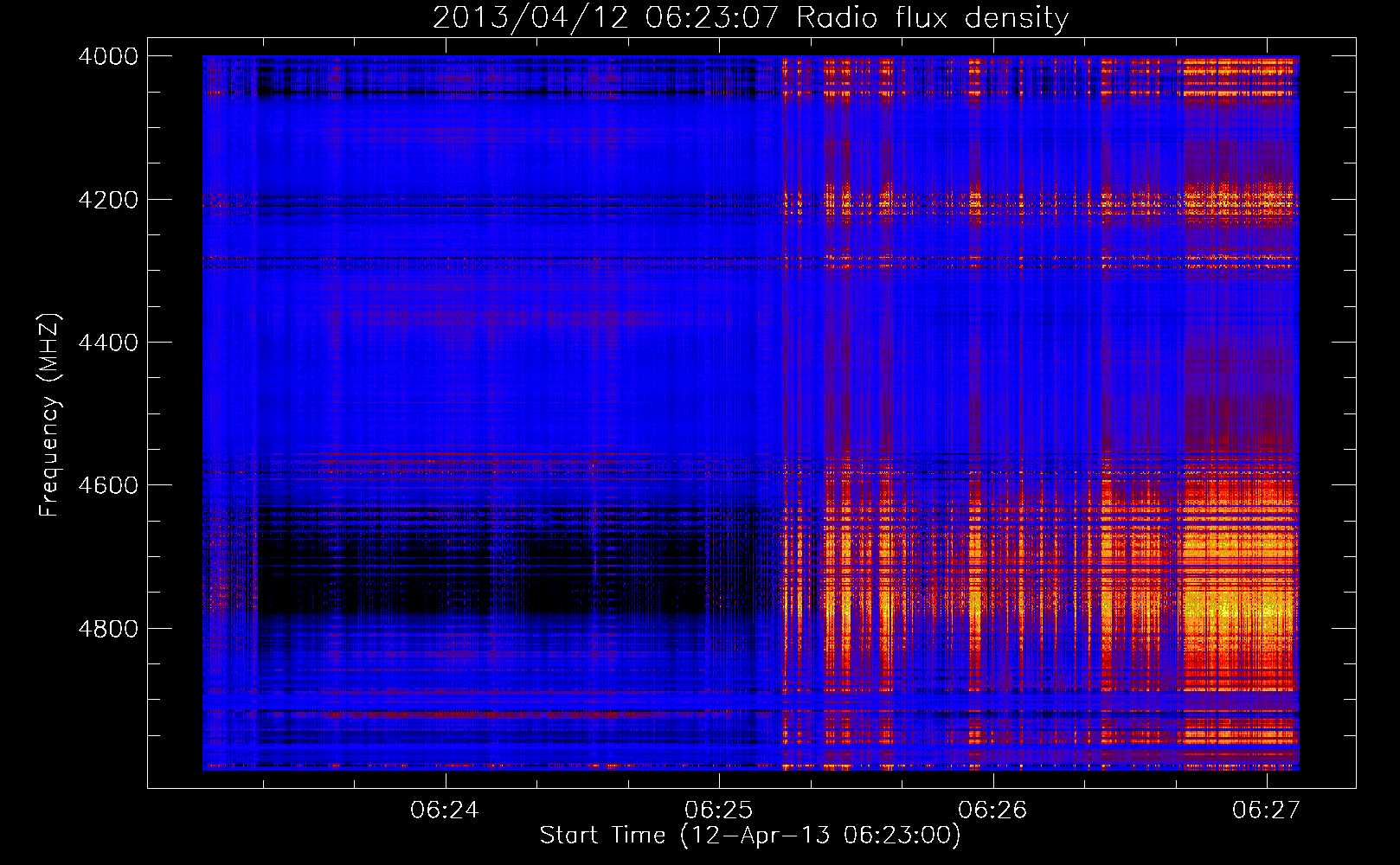Click the 4200 frequency axis label
Viewport: 1400px width, 865px height.
[x=108, y=200]
